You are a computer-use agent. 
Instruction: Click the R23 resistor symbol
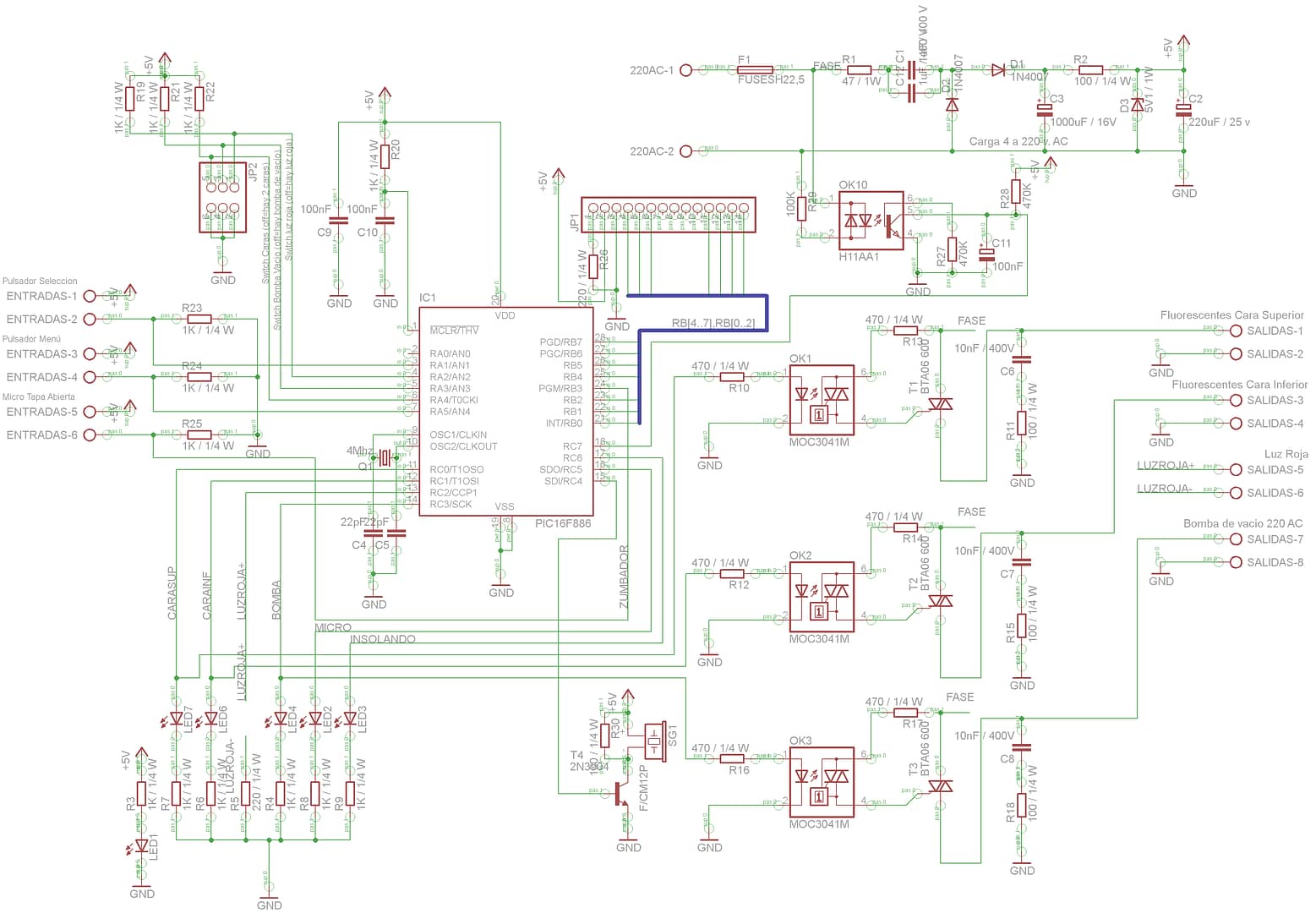(x=199, y=319)
